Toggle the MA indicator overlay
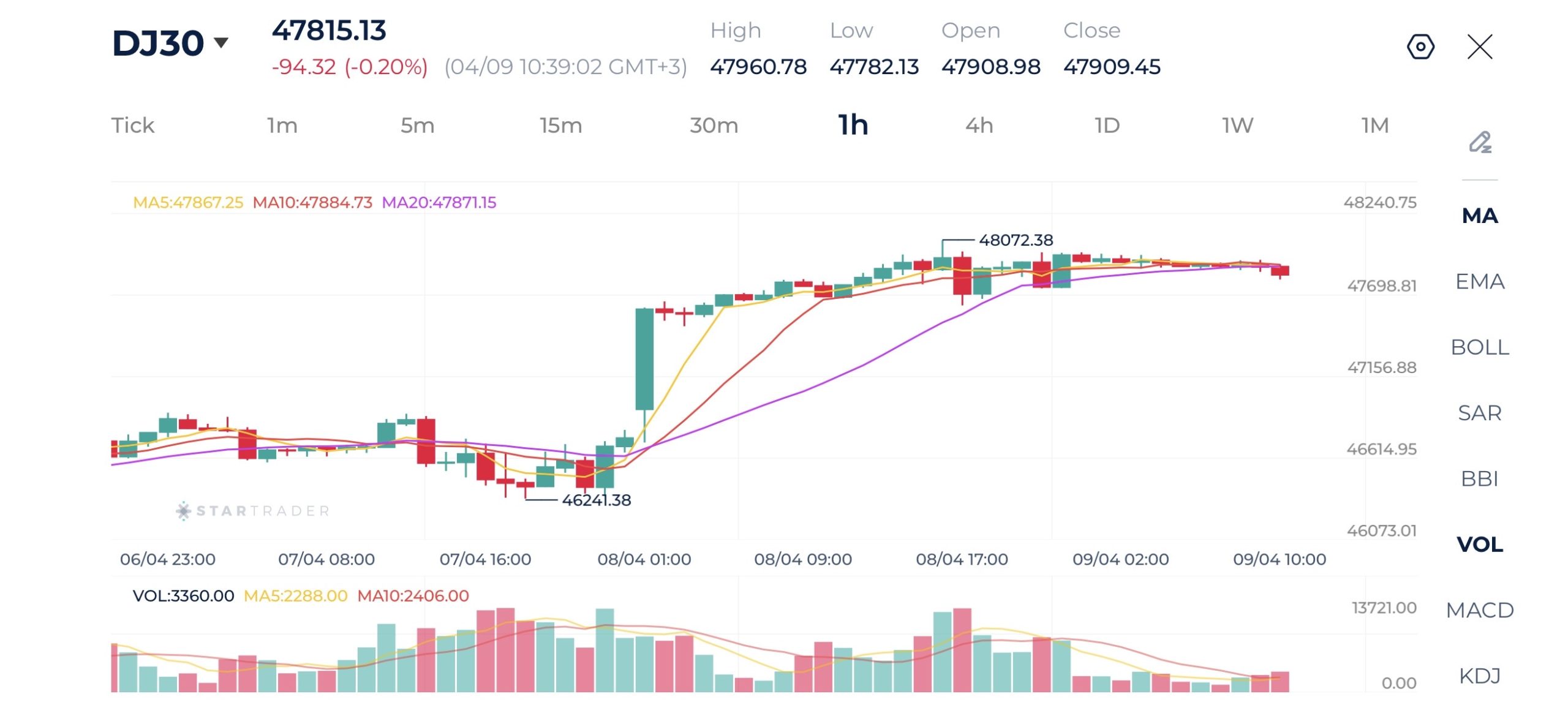1568x721 pixels. click(x=1480, y=216)
